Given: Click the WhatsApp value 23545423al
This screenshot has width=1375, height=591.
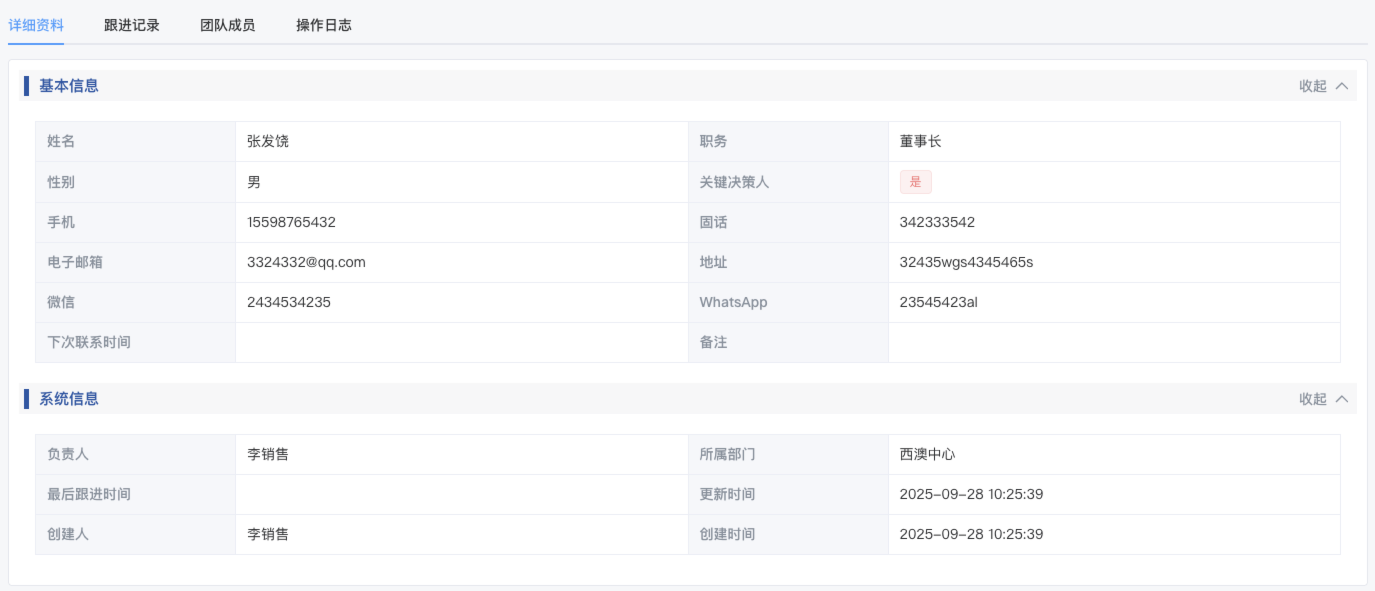Looking at the screenshot, I should coord(938,302).
